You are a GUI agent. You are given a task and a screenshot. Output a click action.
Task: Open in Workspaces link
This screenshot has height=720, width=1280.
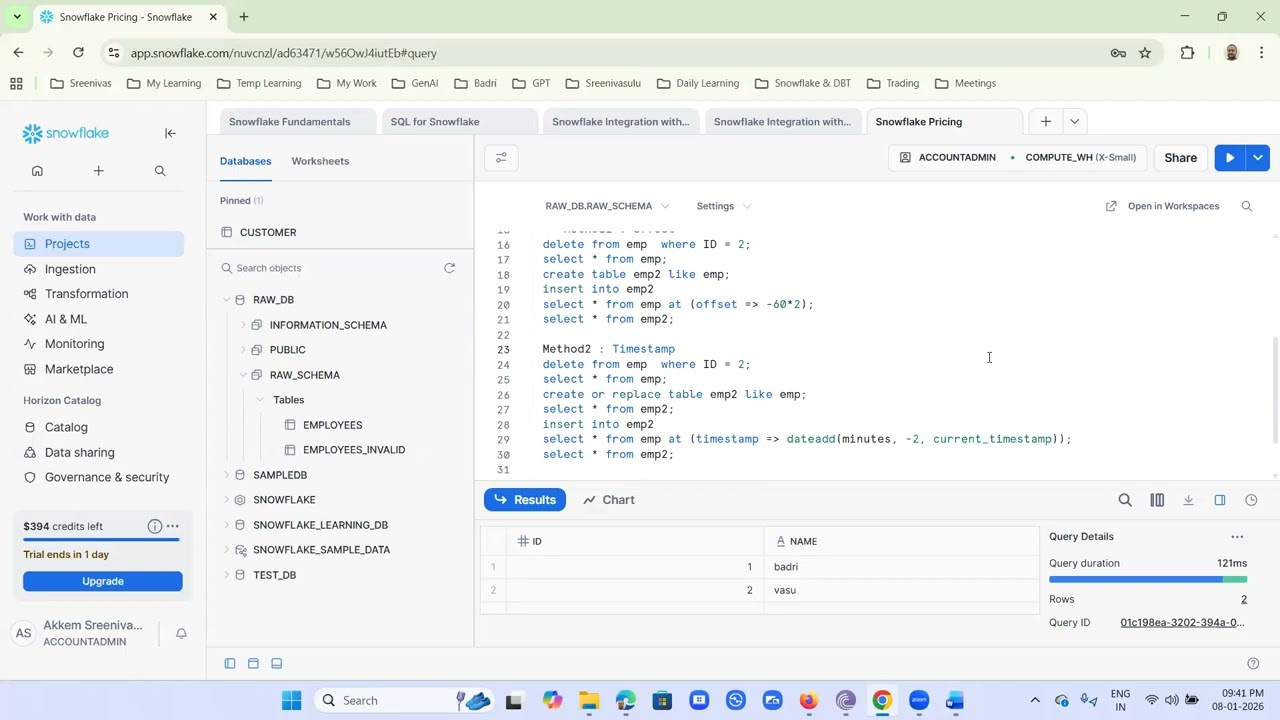coord(1163,206)
